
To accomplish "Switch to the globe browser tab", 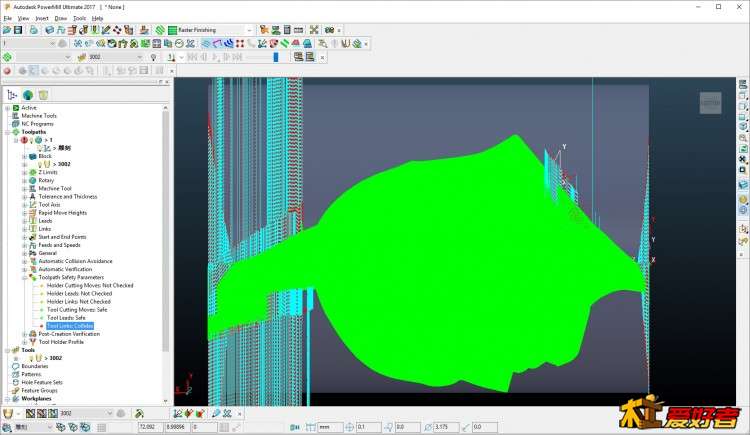I will click(x=28, y=95).
